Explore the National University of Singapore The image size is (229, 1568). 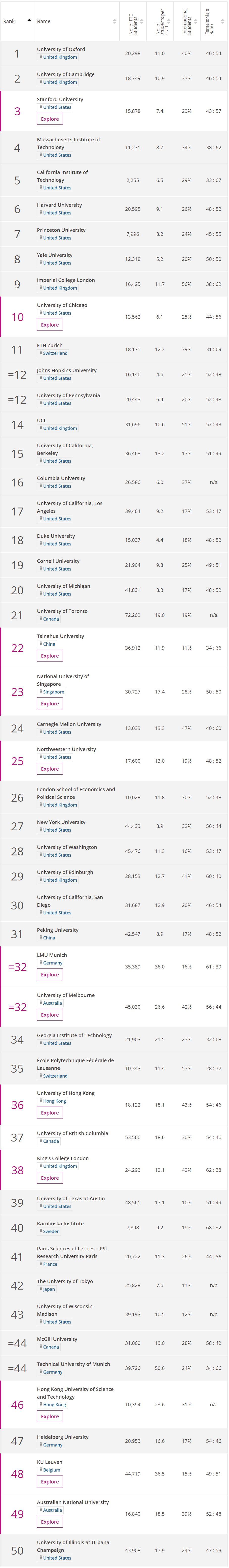pos(50,704)
